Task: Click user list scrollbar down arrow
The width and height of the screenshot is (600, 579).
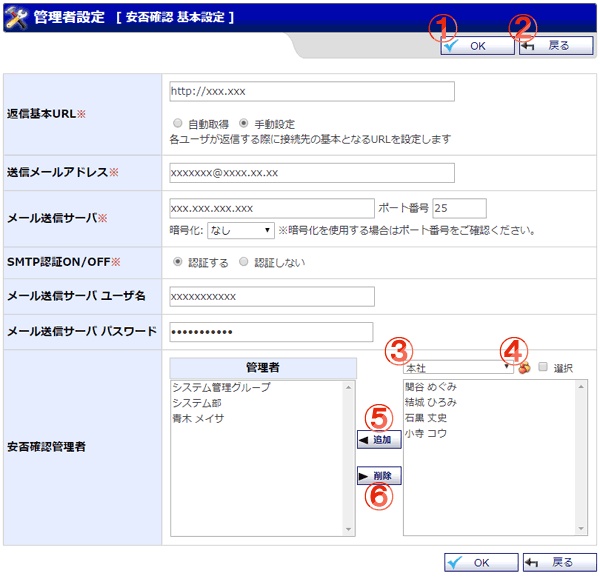Action: [x=581, y=528]
